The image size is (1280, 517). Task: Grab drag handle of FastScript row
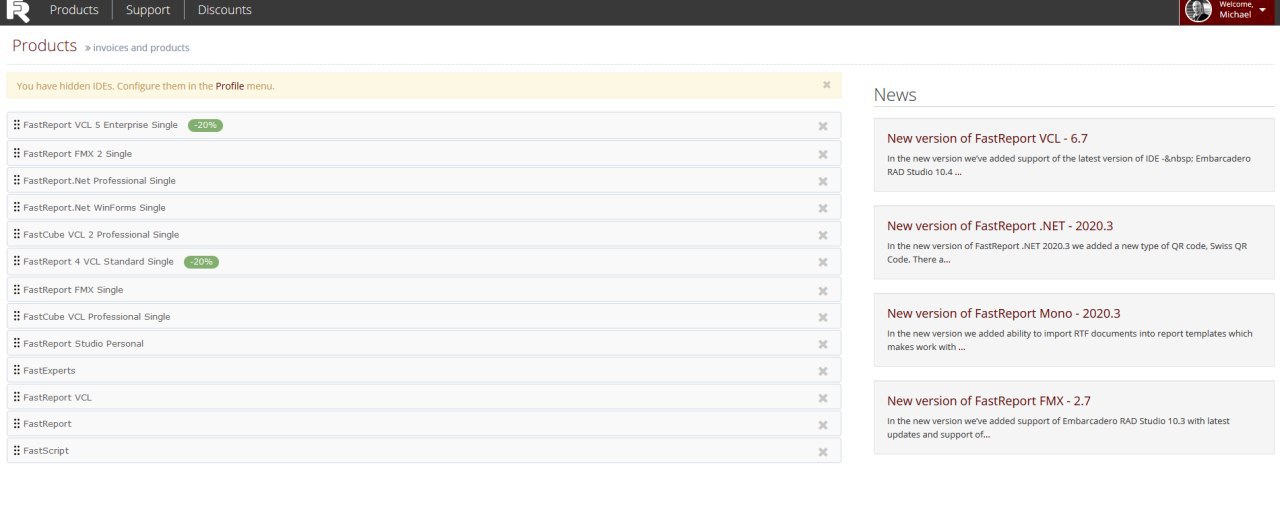tap(17, 451)
